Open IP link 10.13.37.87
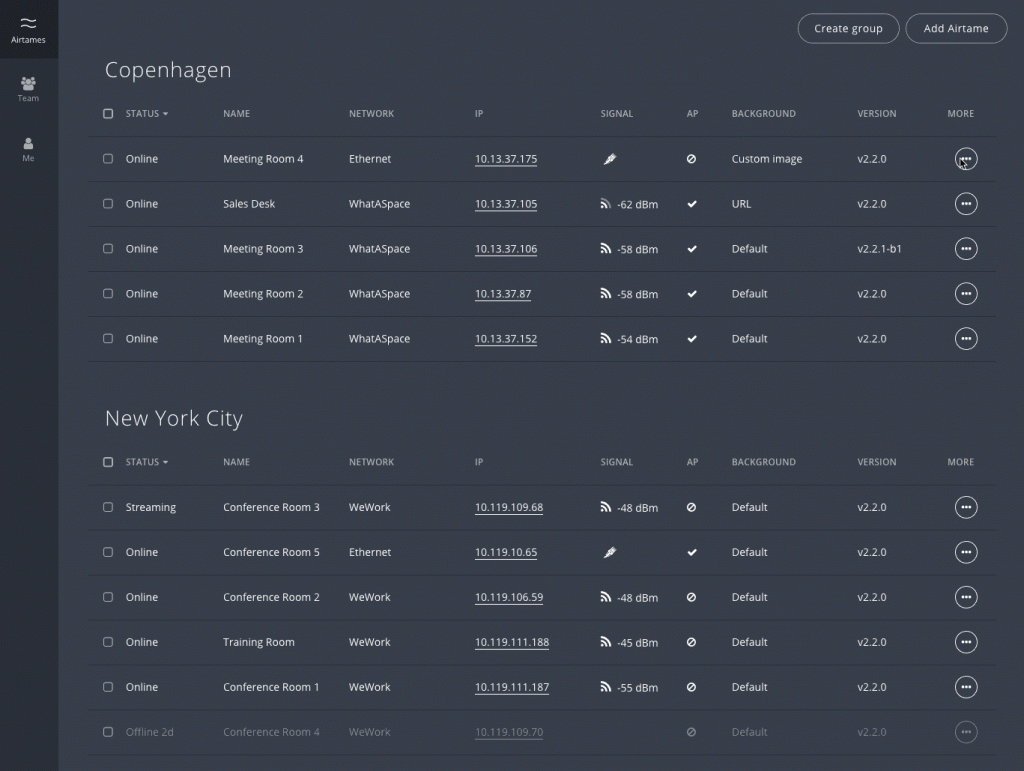Image resolution: width=1024 pixels, height=771 pixels. (503, 294)
